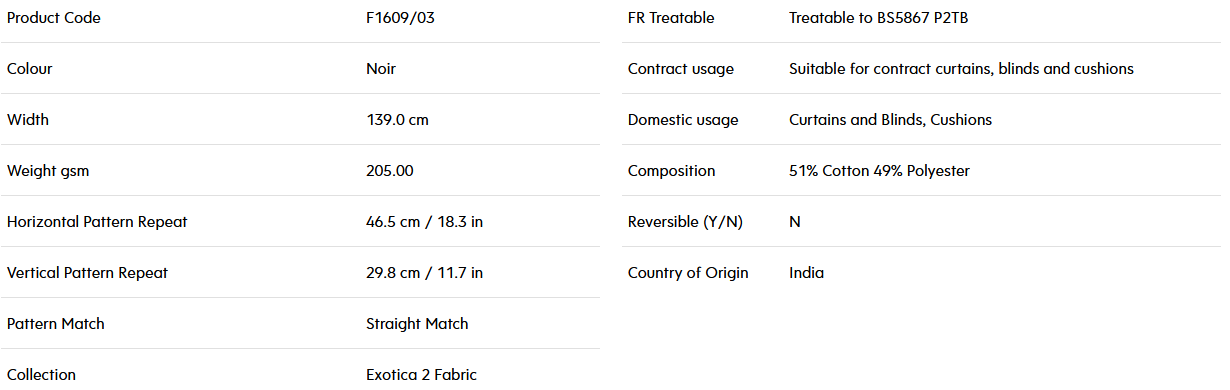Click the Curtains and Blinds, Cushions value
Image resolution: width=1230 pixels, height=390 pixels.
(890, 120)
